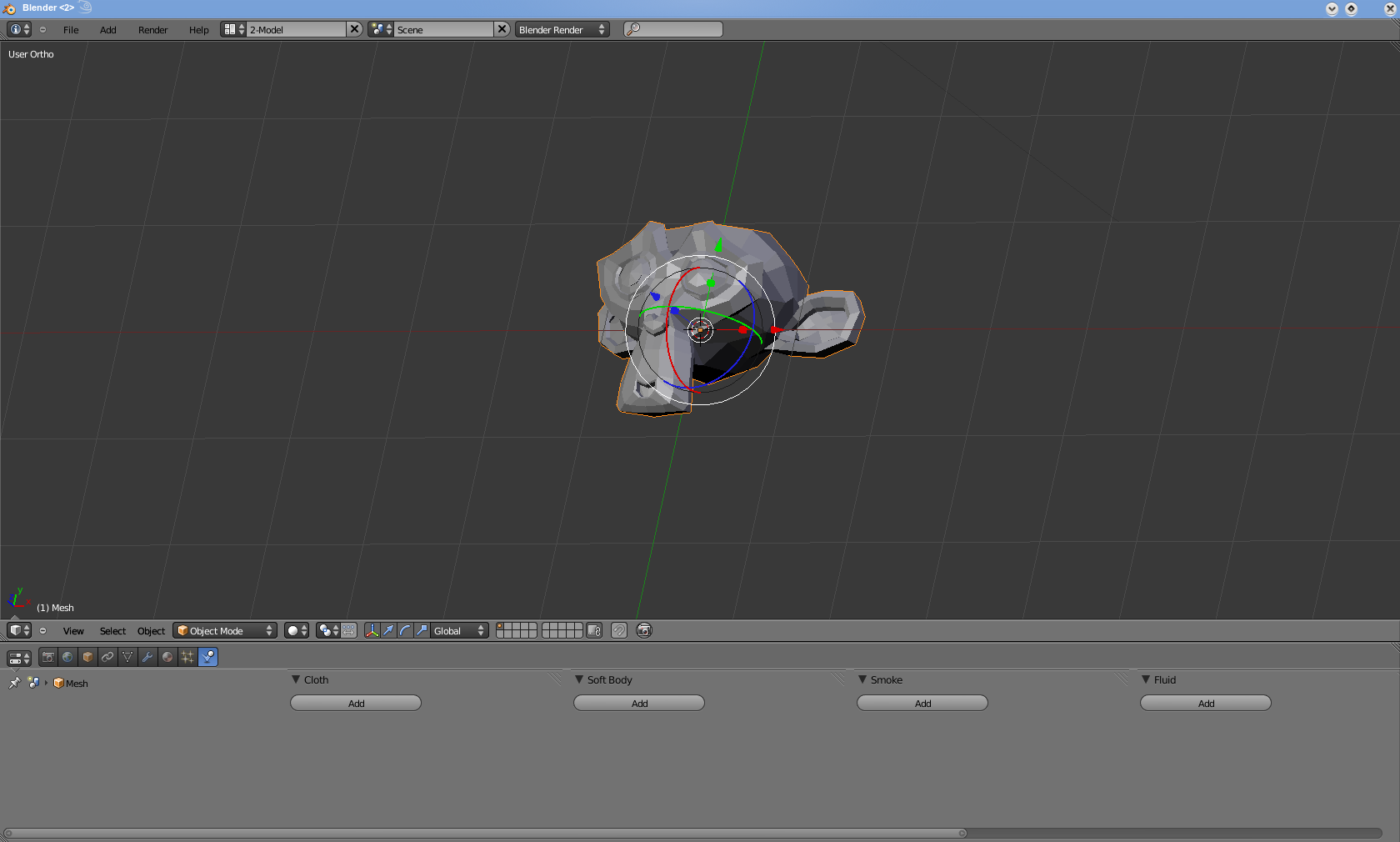Click the search field in top header
This screenshot has height=842, width=1400.
[x=673, y=30]
